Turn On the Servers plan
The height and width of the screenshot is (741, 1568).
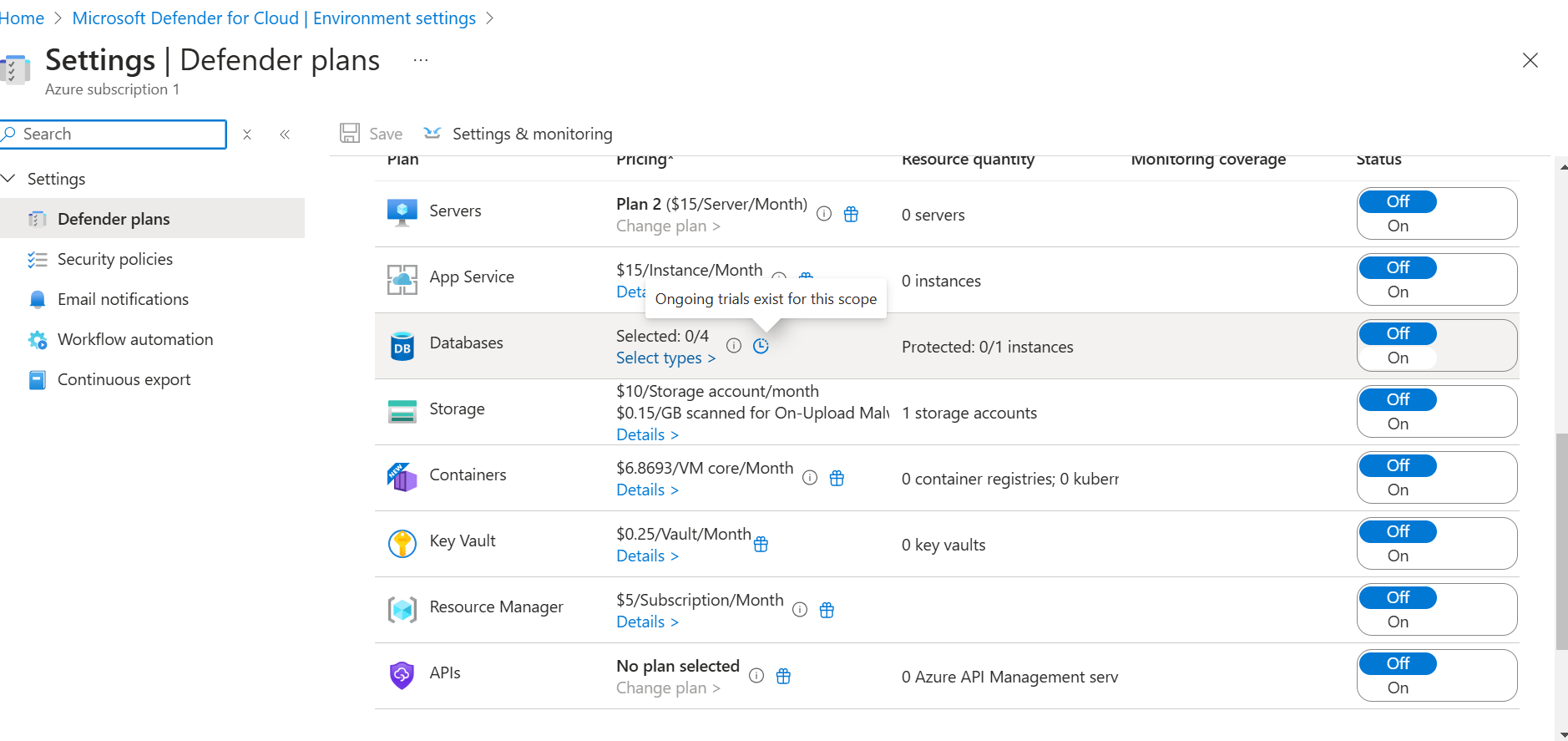pyautogui.click(x=1398, y=226)
